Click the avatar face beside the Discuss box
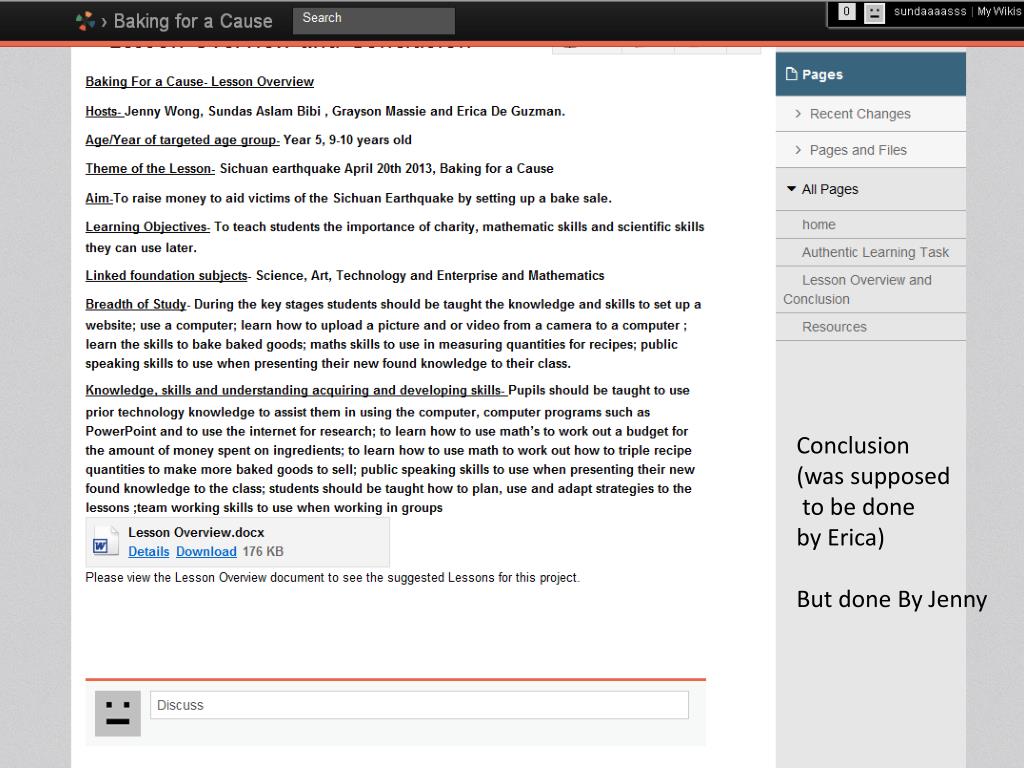The height and width of the screenshot is (768, 1024). [118, 713]
